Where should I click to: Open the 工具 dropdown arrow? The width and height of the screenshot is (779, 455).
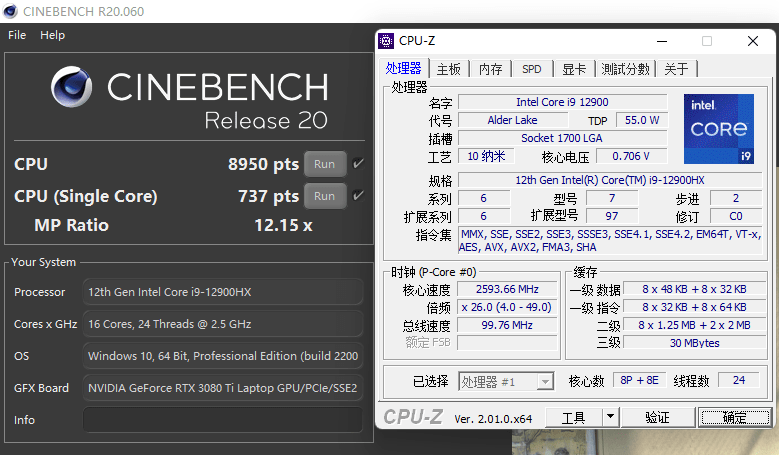click(611, 417)
